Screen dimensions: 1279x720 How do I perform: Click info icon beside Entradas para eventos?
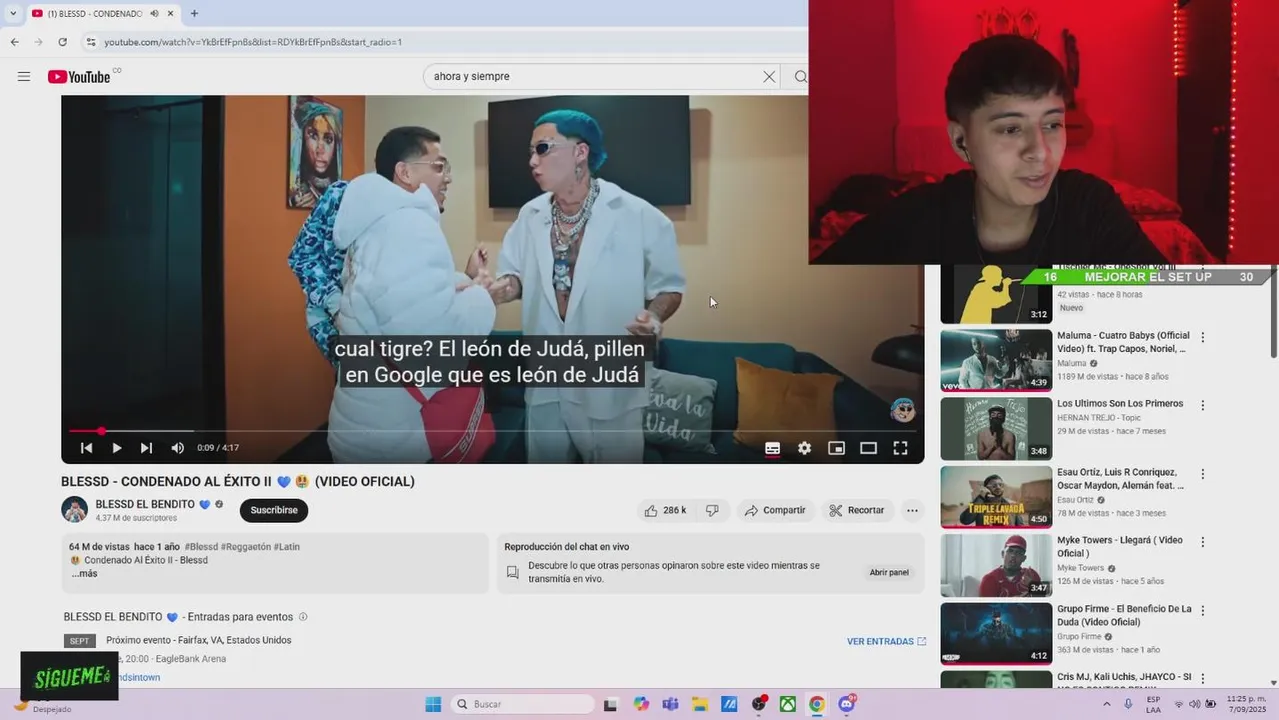click(x=303, y=617)
